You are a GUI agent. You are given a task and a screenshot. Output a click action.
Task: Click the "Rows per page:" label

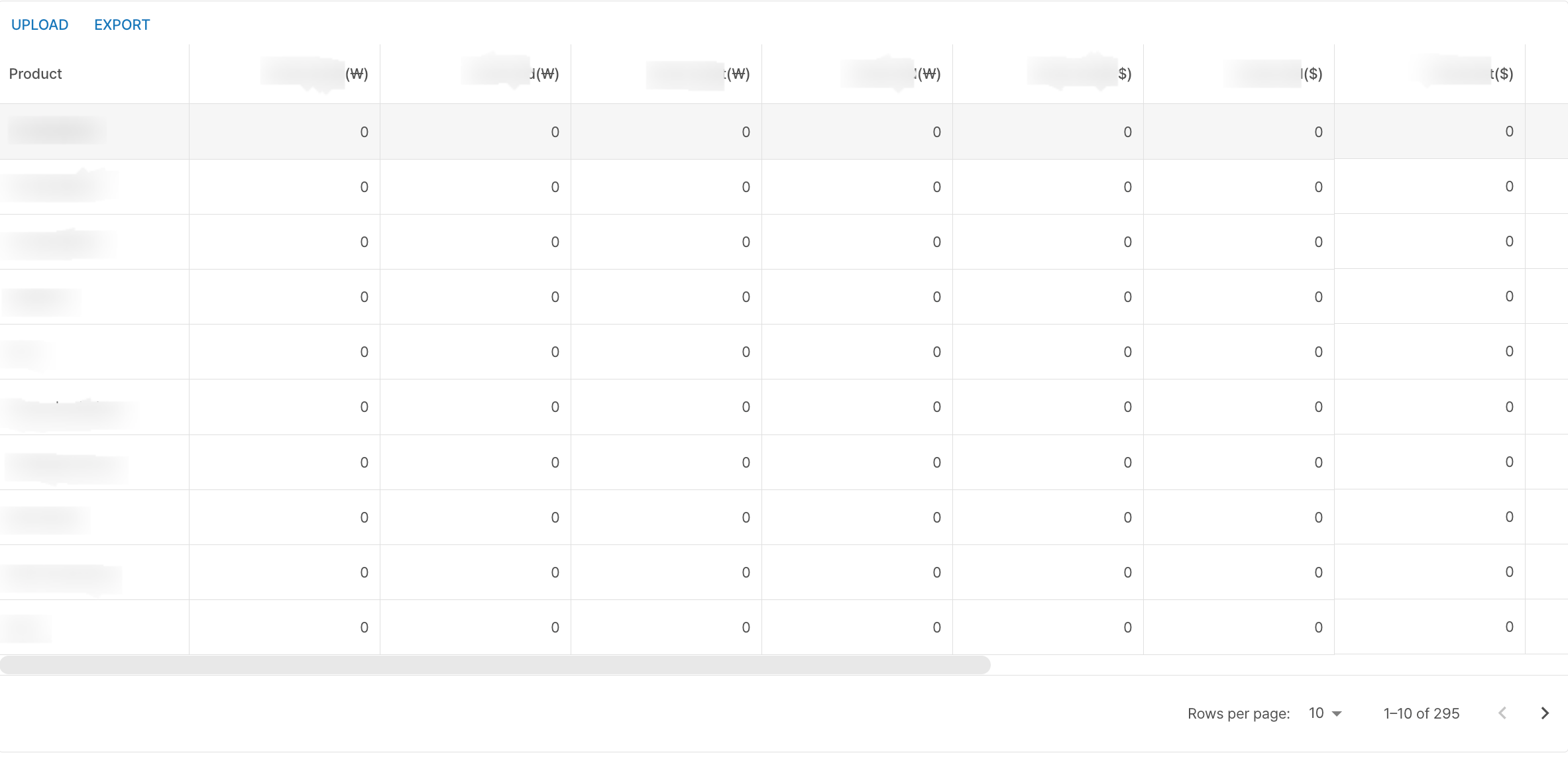pyautogui.click(x=1238, y=713)
